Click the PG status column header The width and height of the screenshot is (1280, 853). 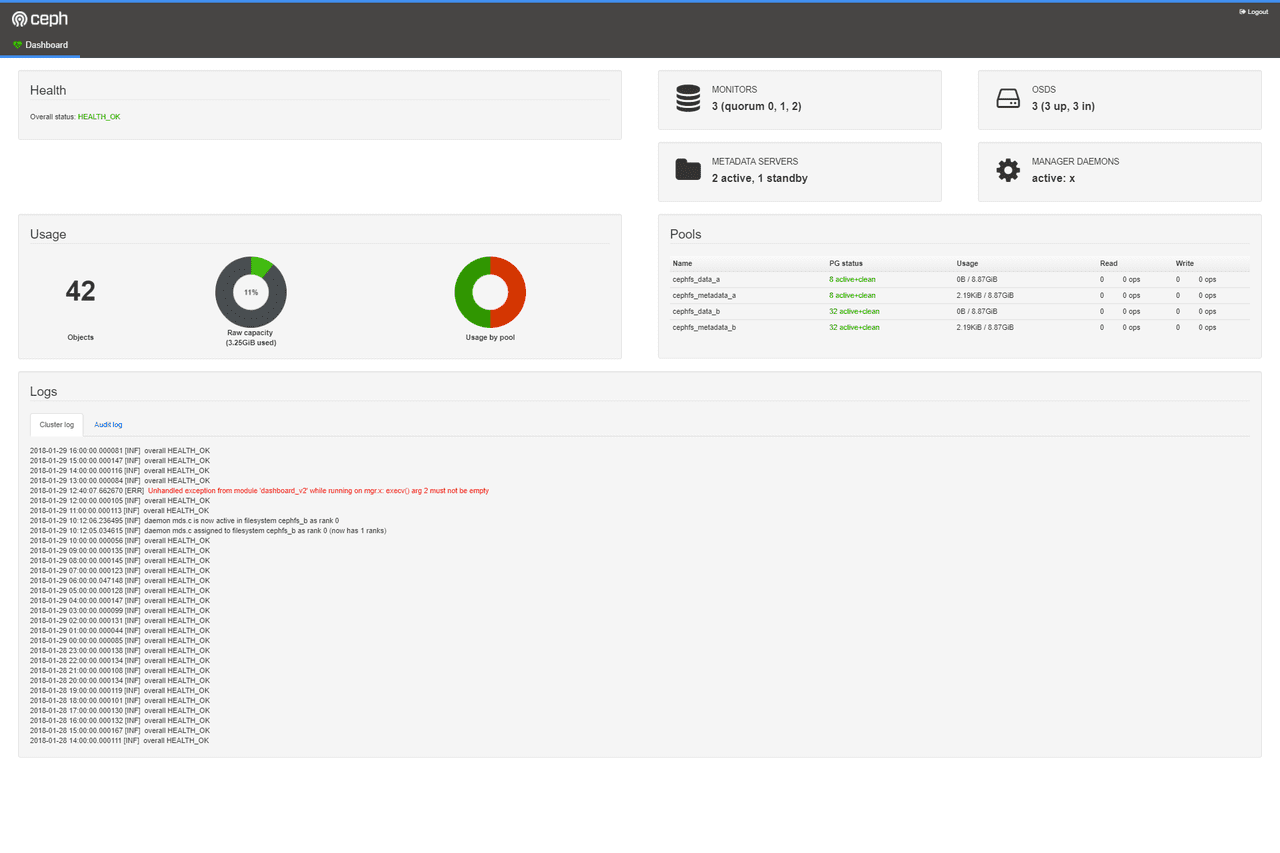[845, 263]
